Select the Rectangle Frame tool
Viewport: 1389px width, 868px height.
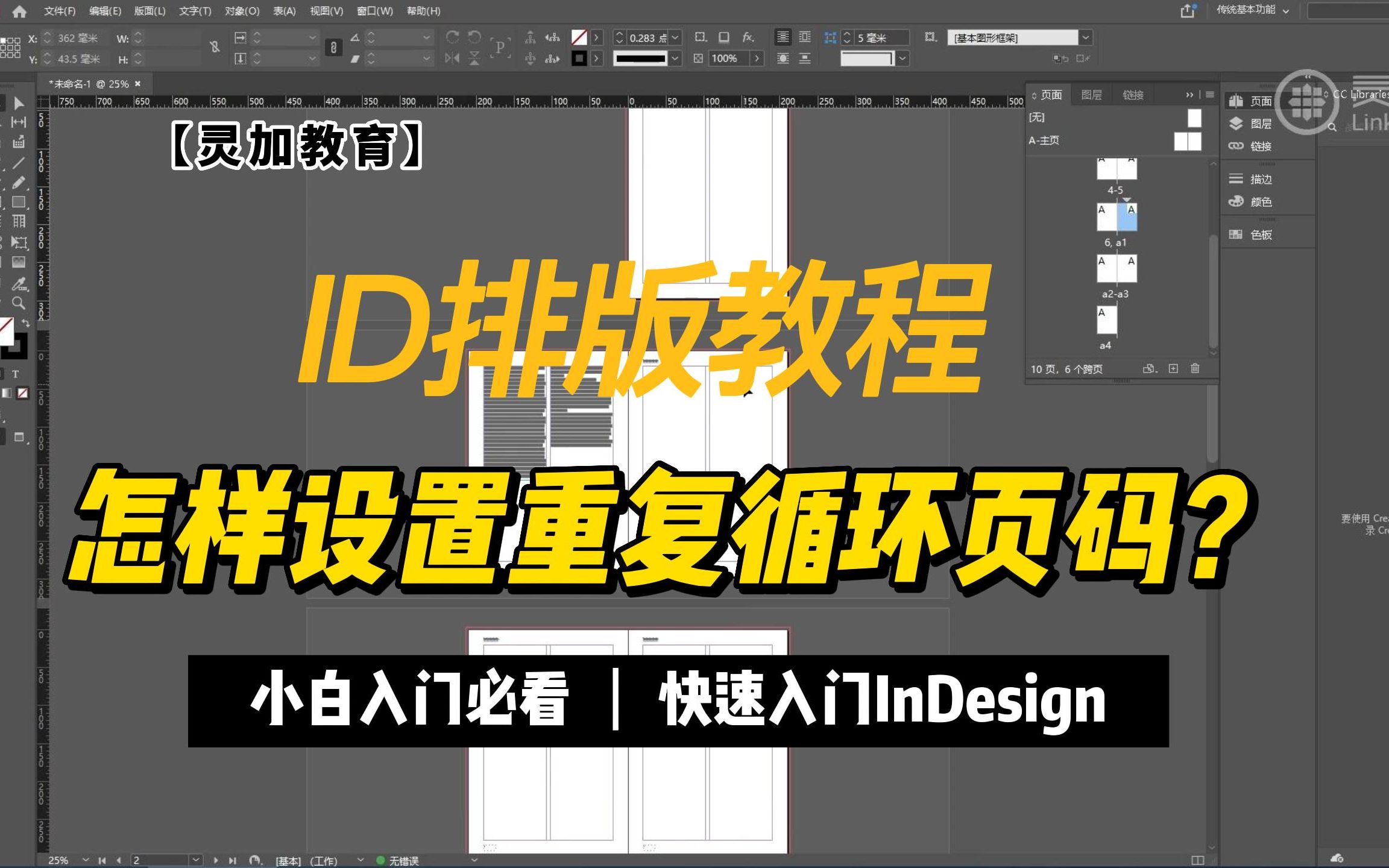click(18, 202)
